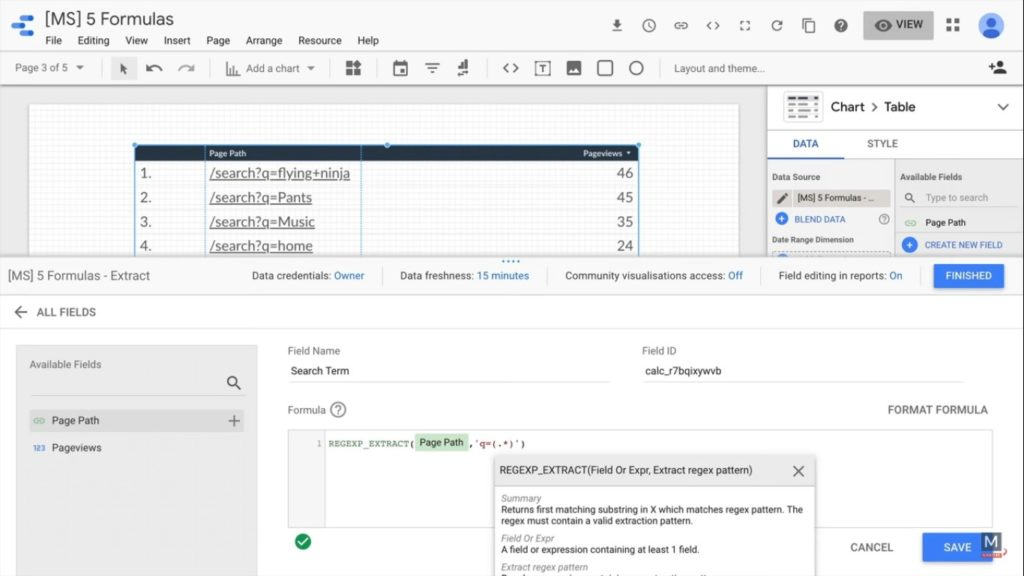Edit data source using pencil icon
The height and width of the screenshot is (576, 1024).
[x=782, y=198]
